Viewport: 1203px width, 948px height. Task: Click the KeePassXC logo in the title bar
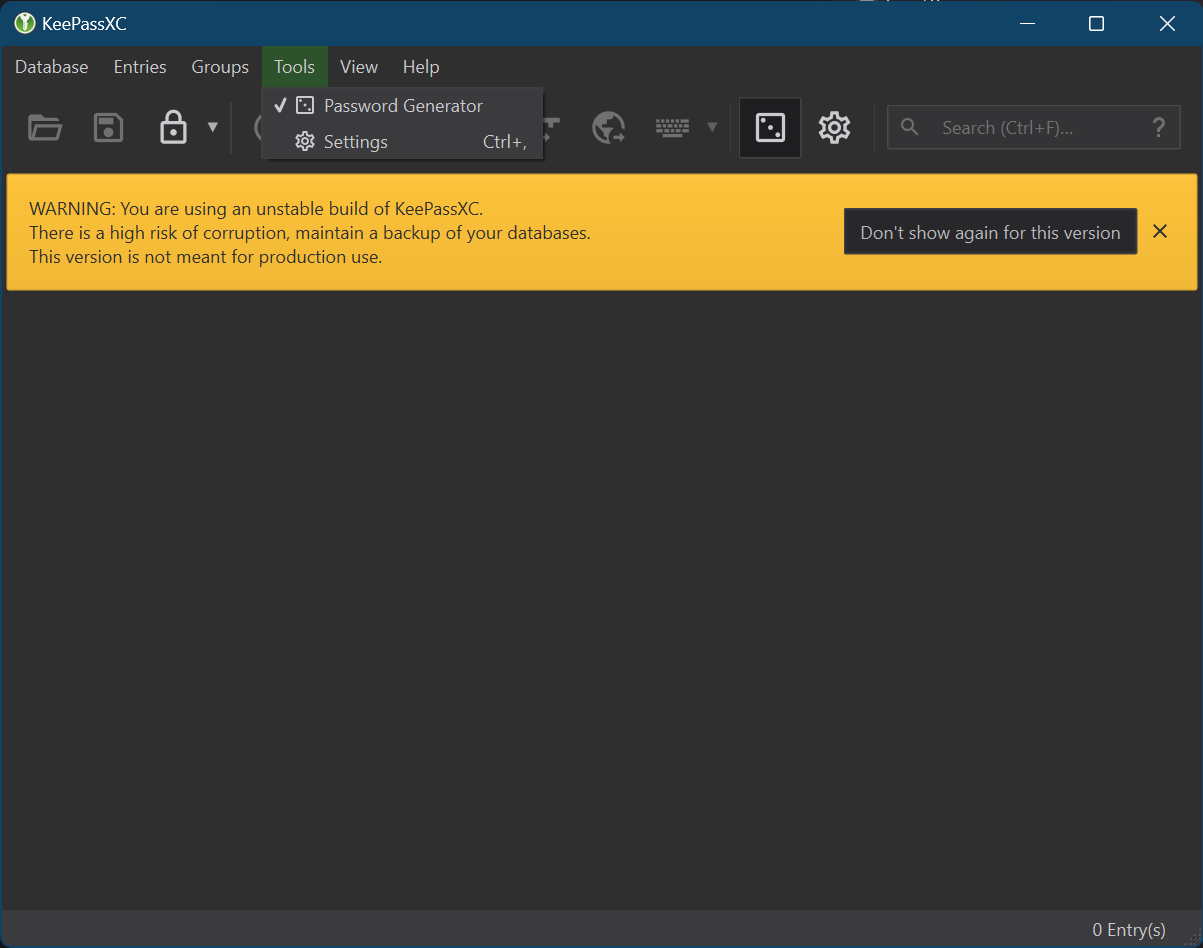22,22
